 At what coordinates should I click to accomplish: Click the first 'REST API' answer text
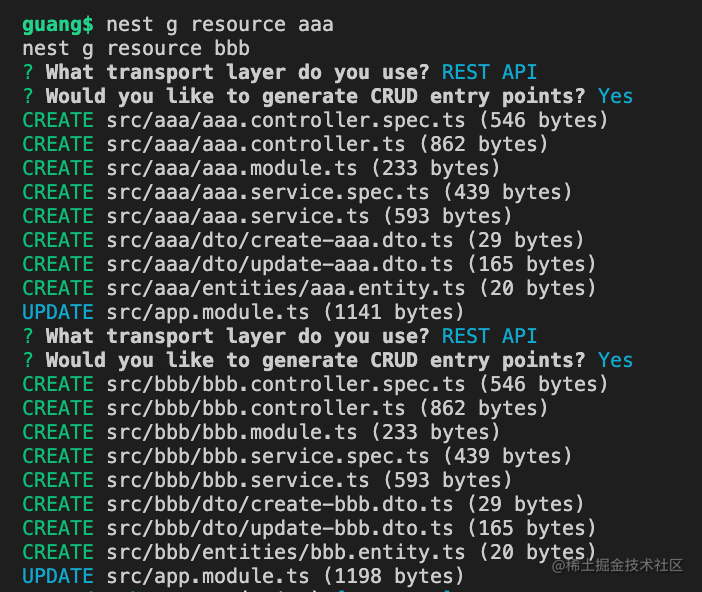pos(489,72)
